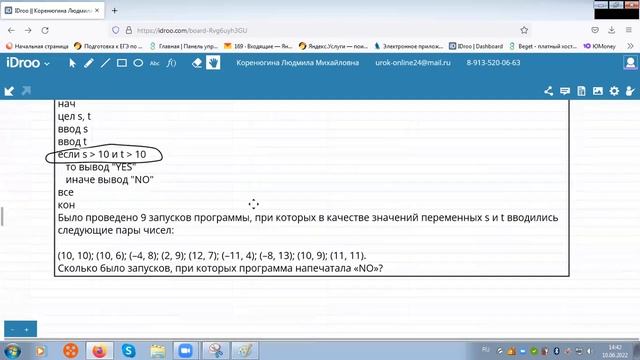Viewport: 640px width, 360px height.
Task: Open the iDroo share board icon
Action: (549, 91)
